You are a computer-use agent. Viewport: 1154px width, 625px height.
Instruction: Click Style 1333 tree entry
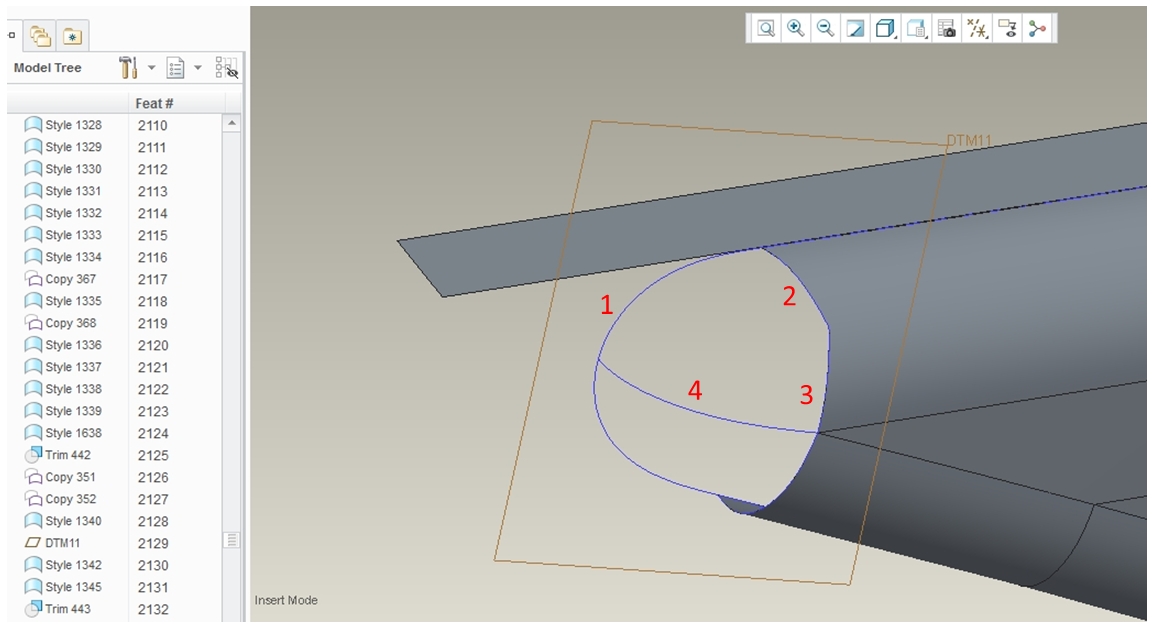63,235
